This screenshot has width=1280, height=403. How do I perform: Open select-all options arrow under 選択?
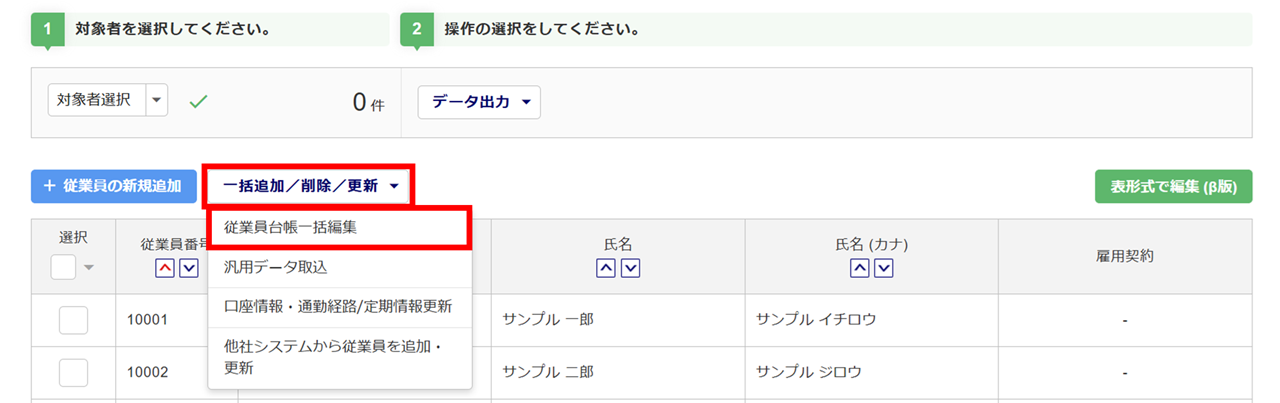pos(88,268)
